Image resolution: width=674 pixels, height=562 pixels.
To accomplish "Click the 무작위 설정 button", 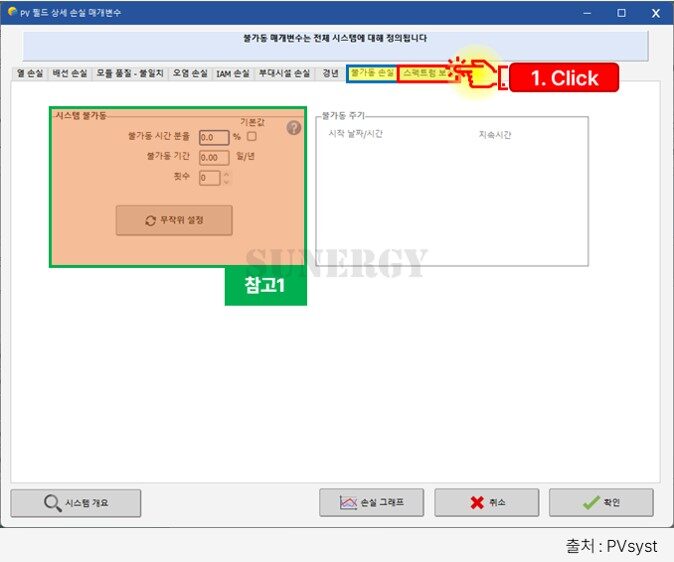I will (x=174, y=220).
